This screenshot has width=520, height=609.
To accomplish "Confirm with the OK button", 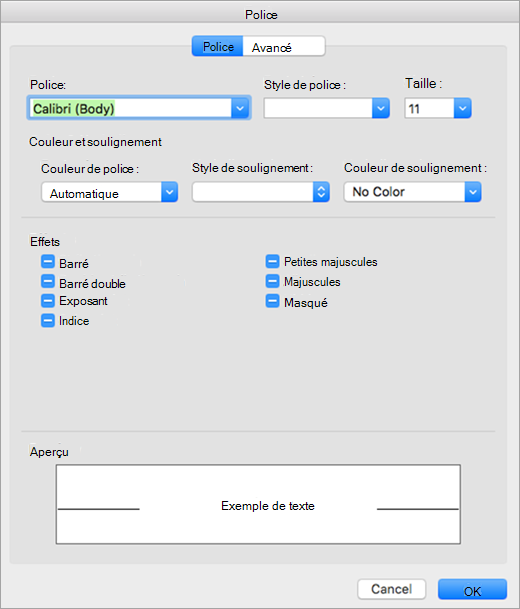I will point(472,589).
